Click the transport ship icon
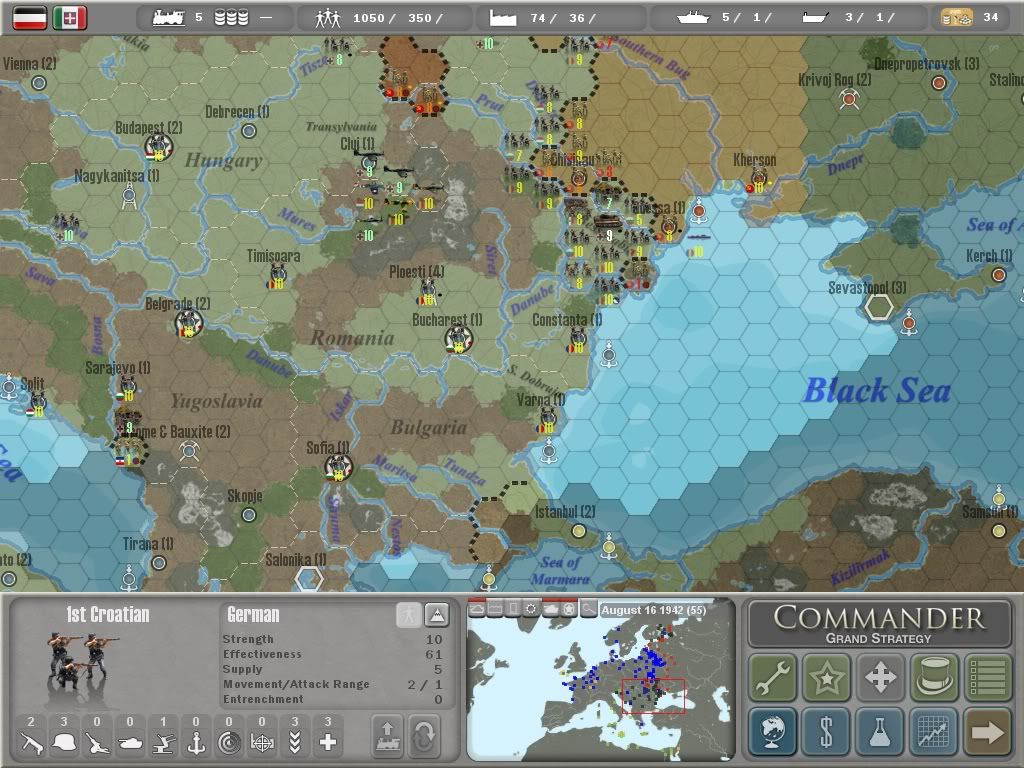The width and height of the screenshot is (1024, 768). pos(815,18)
